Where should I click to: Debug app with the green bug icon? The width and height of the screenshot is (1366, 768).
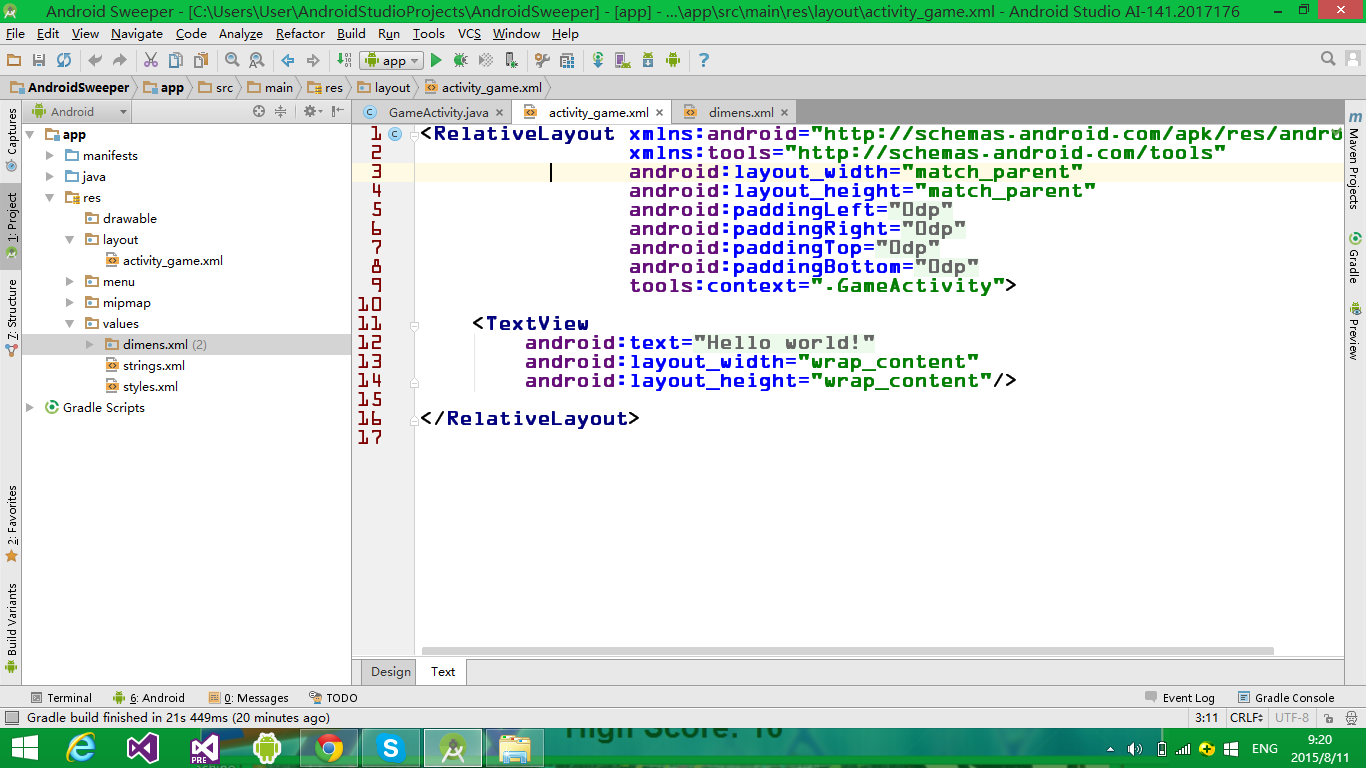pos(461,60)
